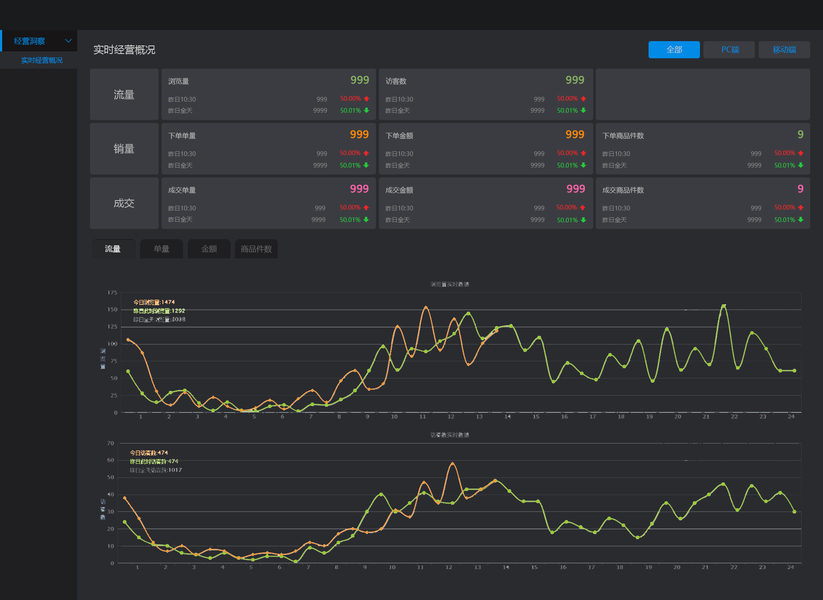823x600 pixels.
Task: Click the green down arrow in 成交商品件数 card
Action: pyautogui.click(x=800, y=219)
